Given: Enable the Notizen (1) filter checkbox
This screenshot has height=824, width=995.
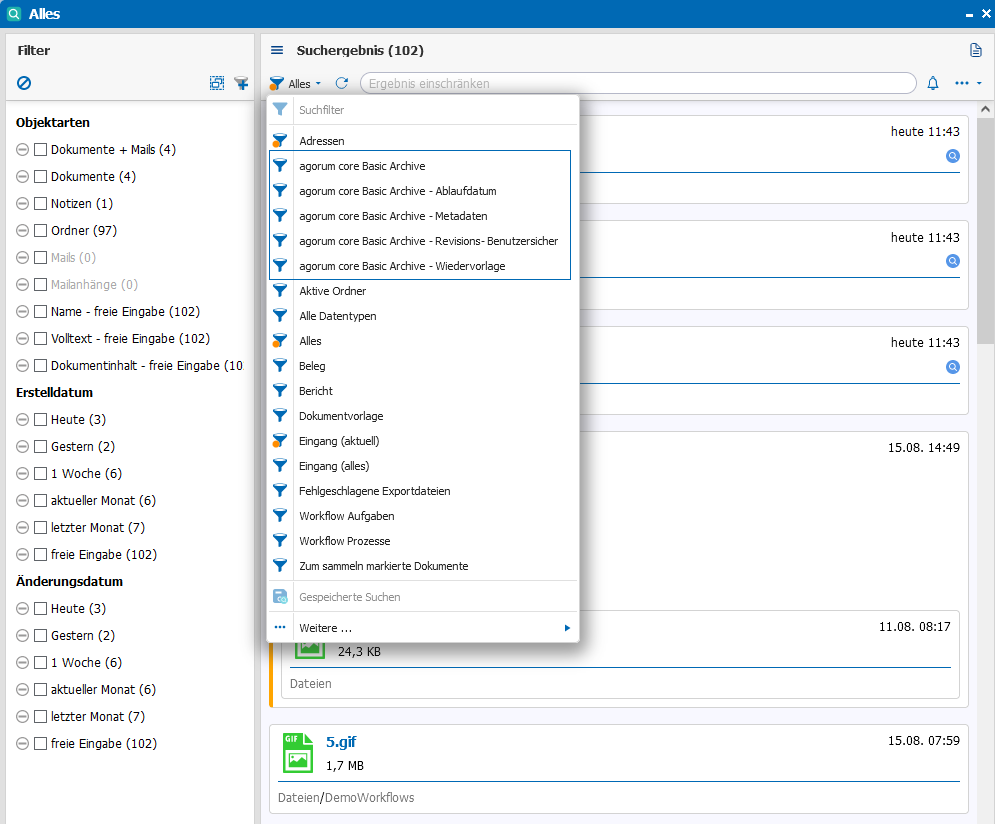Looking at the screenshot, I should click(x=40, y=204).
